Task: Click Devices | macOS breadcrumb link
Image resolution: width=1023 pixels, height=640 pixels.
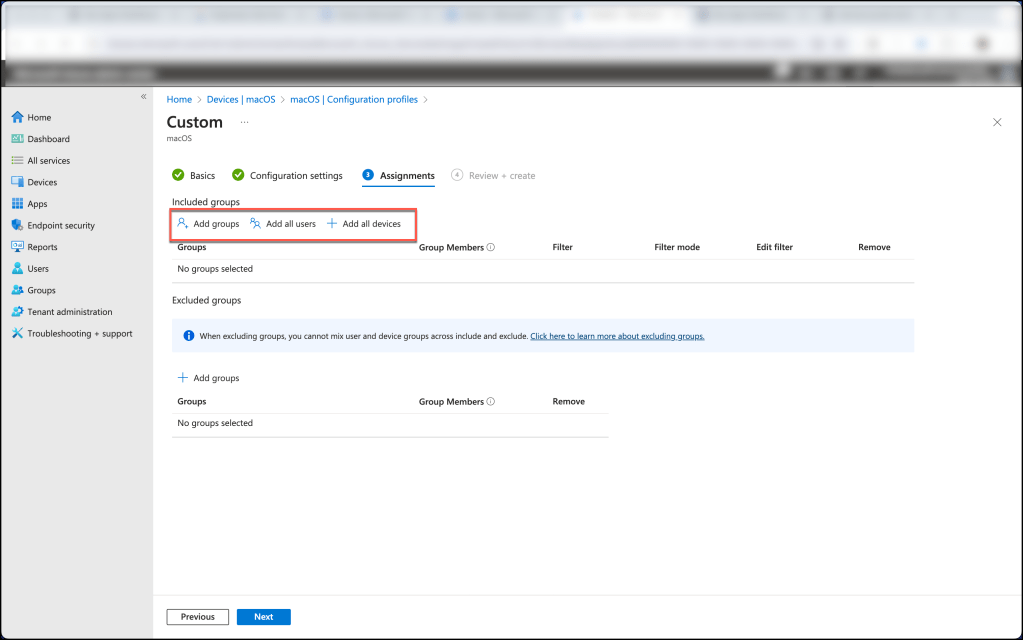Action: 240,100
